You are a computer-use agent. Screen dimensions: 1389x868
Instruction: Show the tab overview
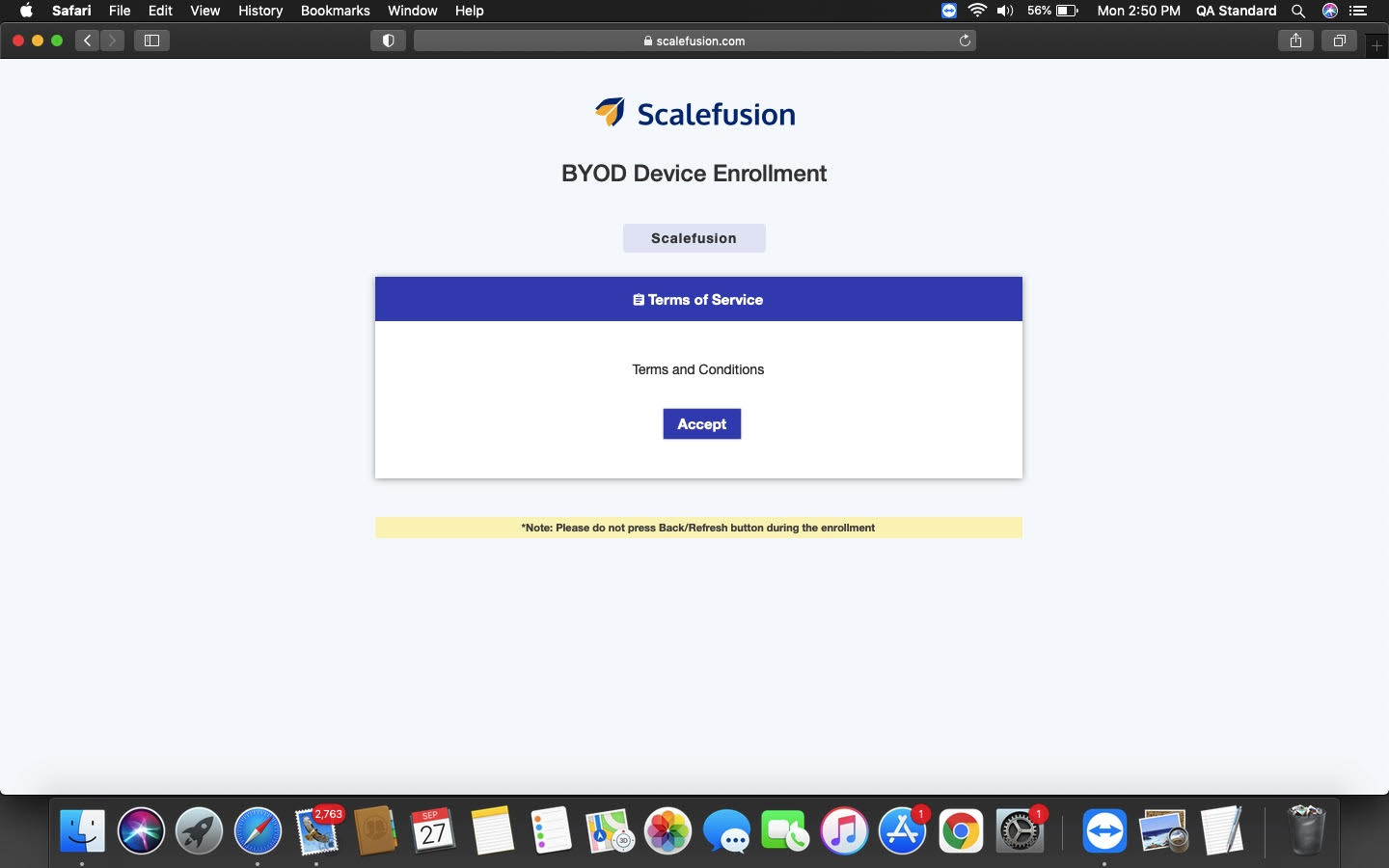(x=1339, y=41)
